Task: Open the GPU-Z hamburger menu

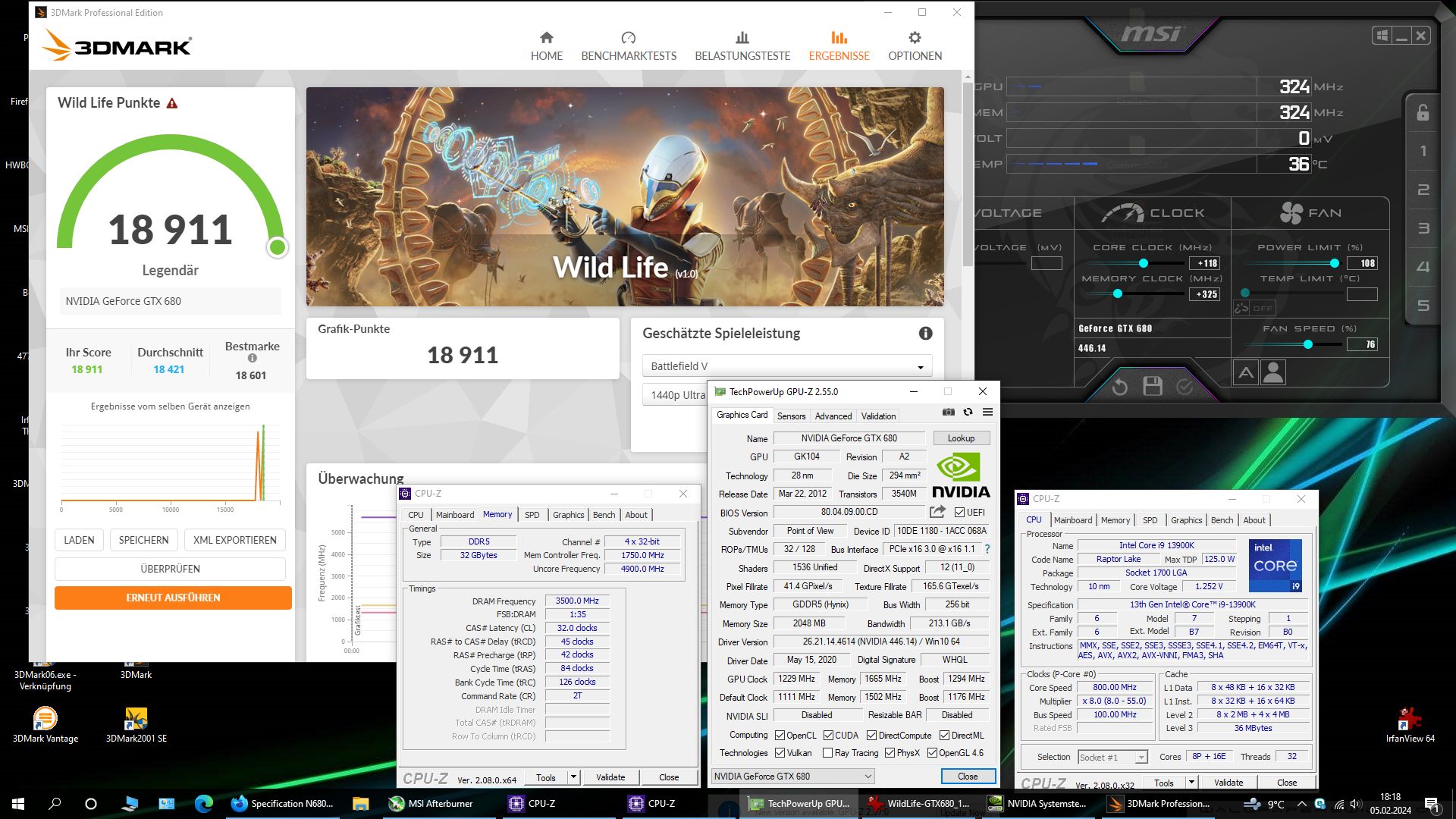Action: [x=987, y=412]
